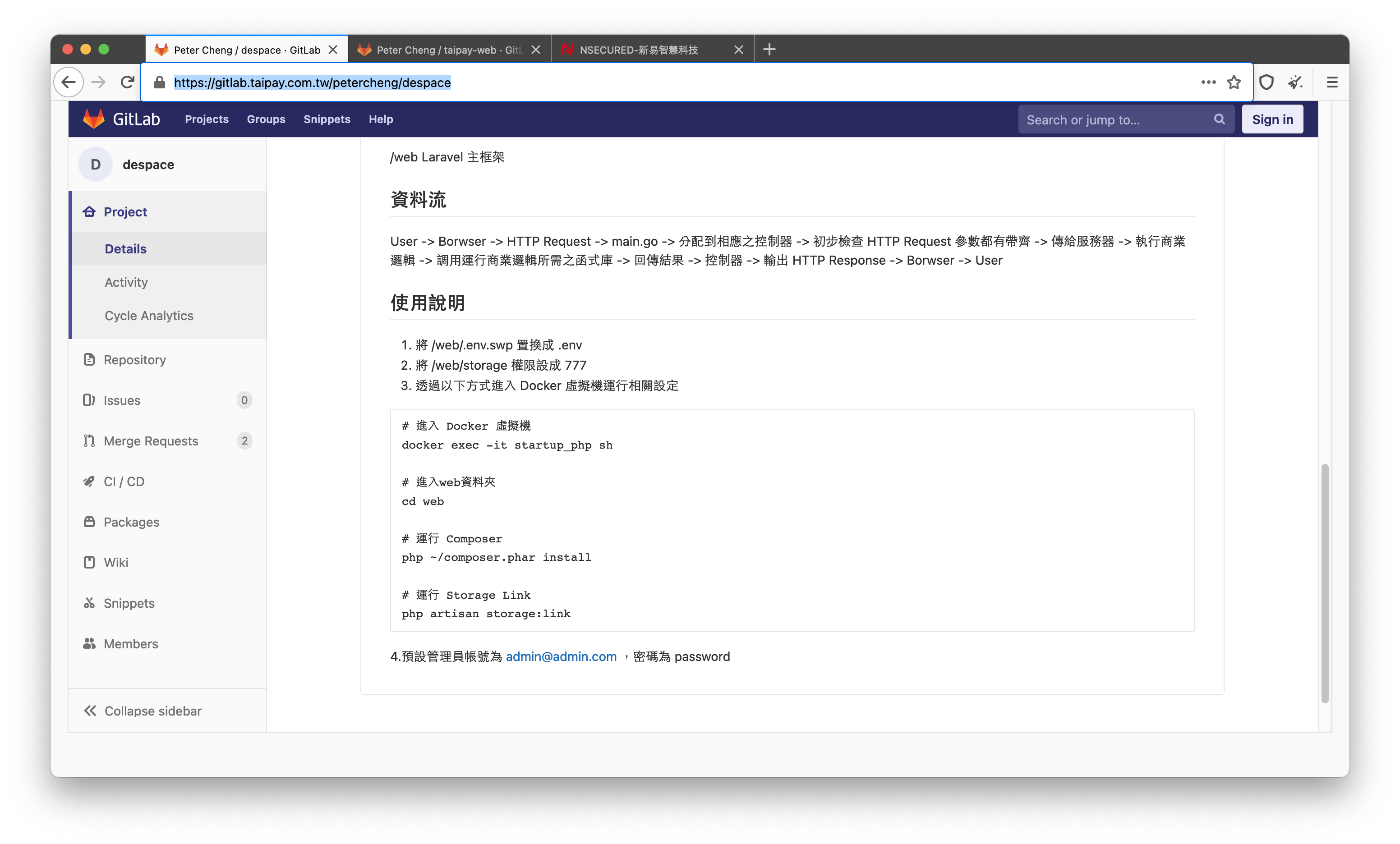Open the Project sidebar section
1400x844 pixels.
(169, 212)
